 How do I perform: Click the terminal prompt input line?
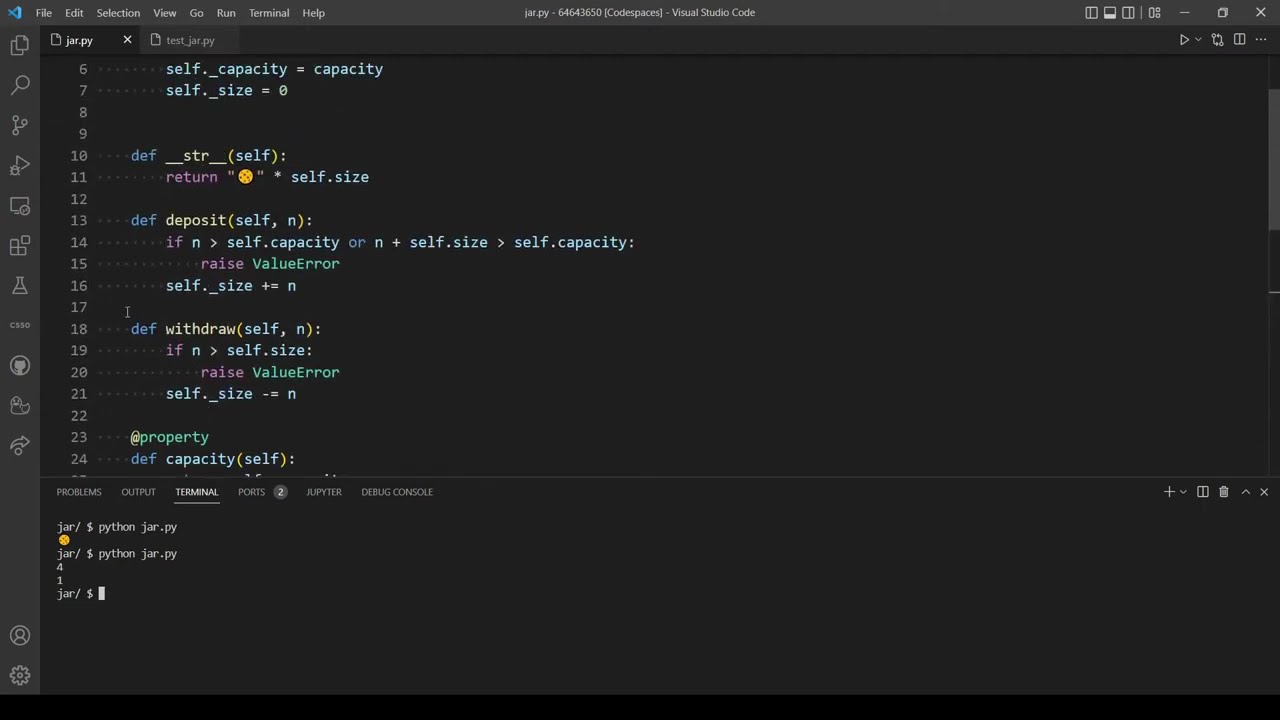pyautogui.click(x=81, y=594)
